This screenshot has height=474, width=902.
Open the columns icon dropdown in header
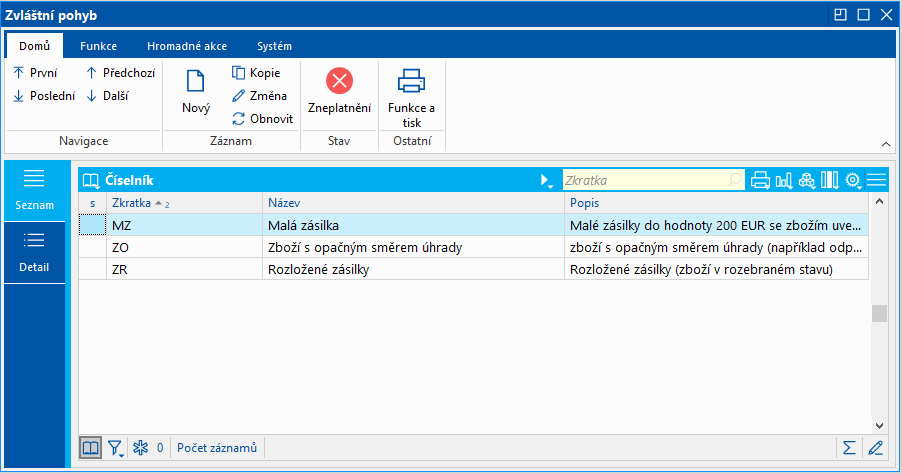coord(830,181)
